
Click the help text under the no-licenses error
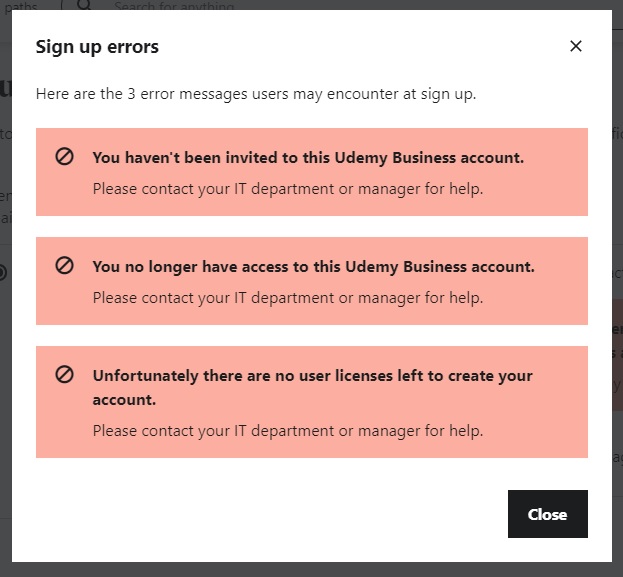[287, 431]
